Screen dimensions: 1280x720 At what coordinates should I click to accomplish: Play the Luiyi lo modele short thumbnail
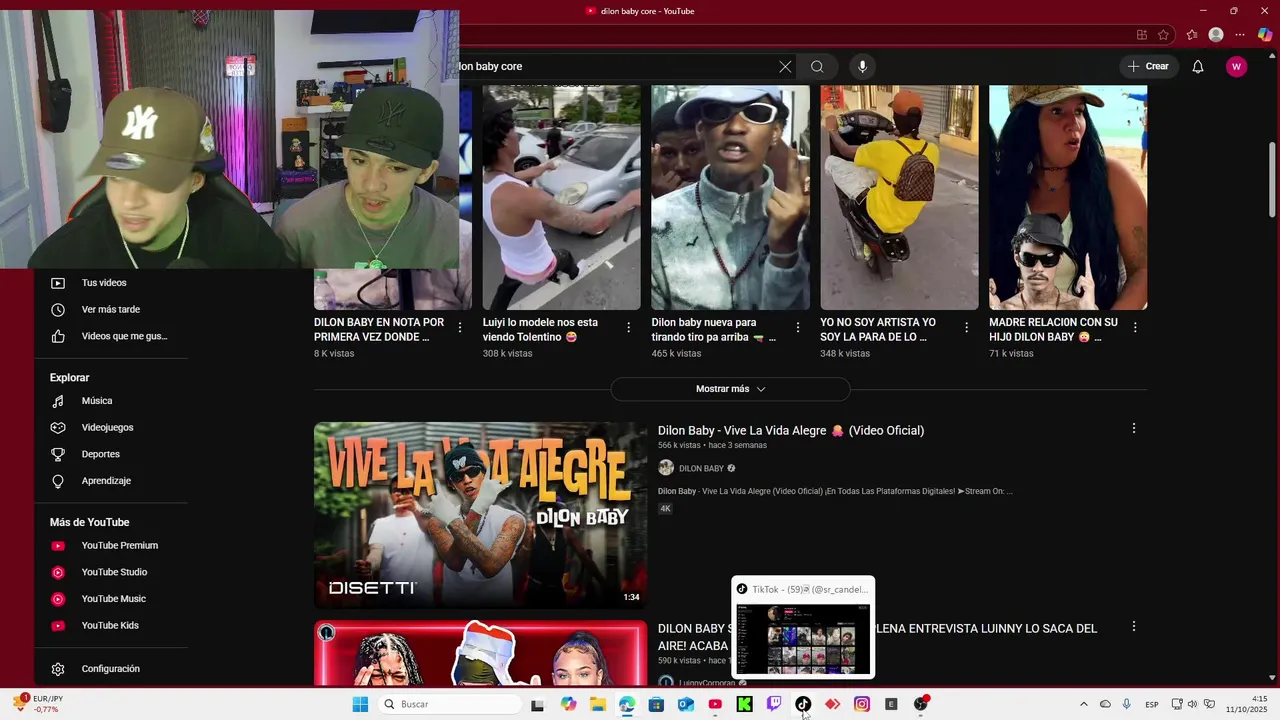(x=561, y=197)
